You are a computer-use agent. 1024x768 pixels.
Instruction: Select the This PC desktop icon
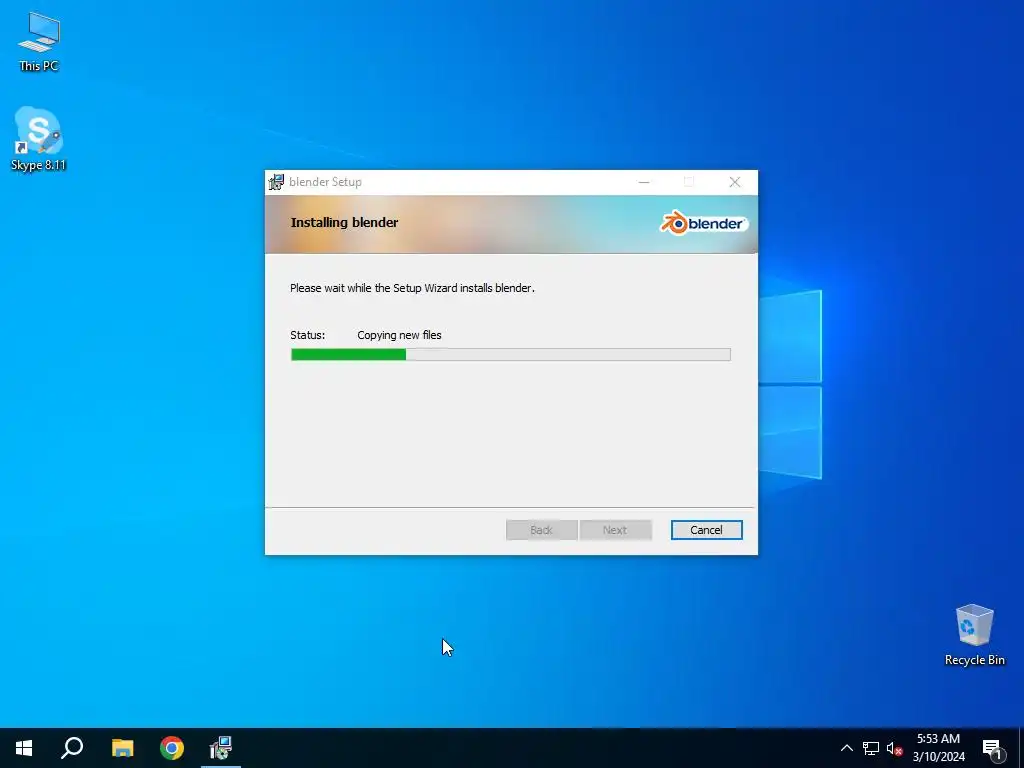click(x=39, y=41)
